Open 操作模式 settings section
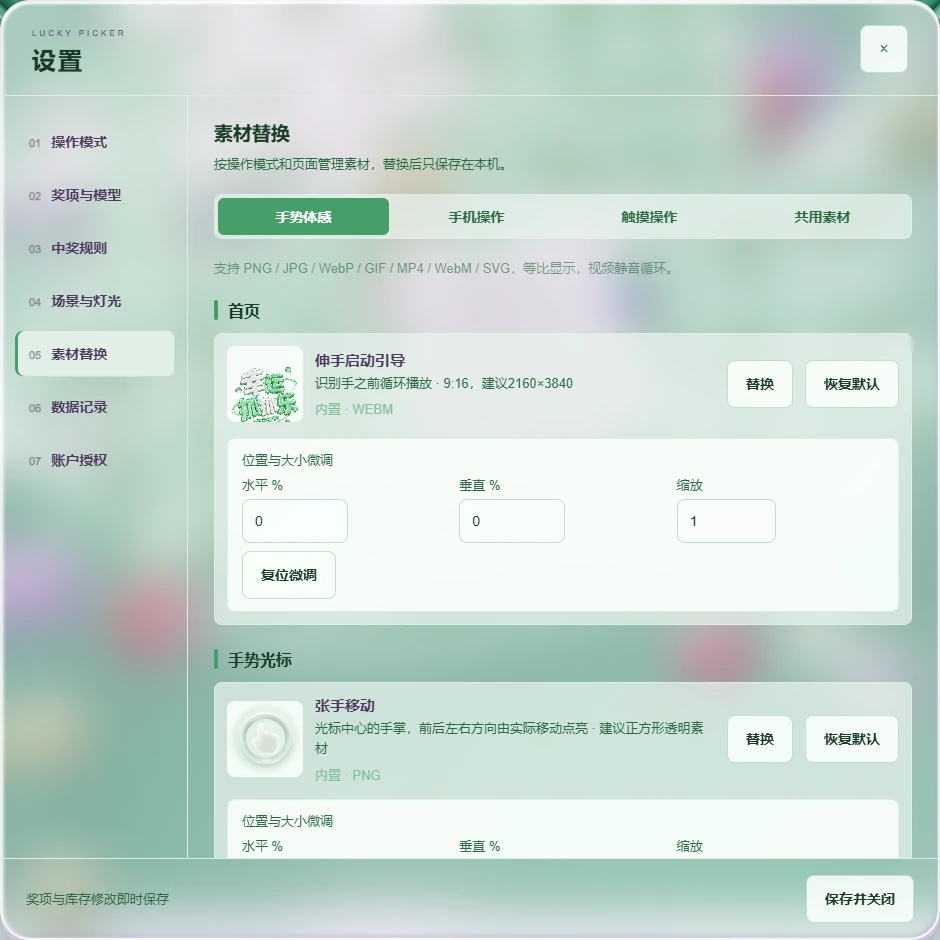 click(x=95, y=142)
